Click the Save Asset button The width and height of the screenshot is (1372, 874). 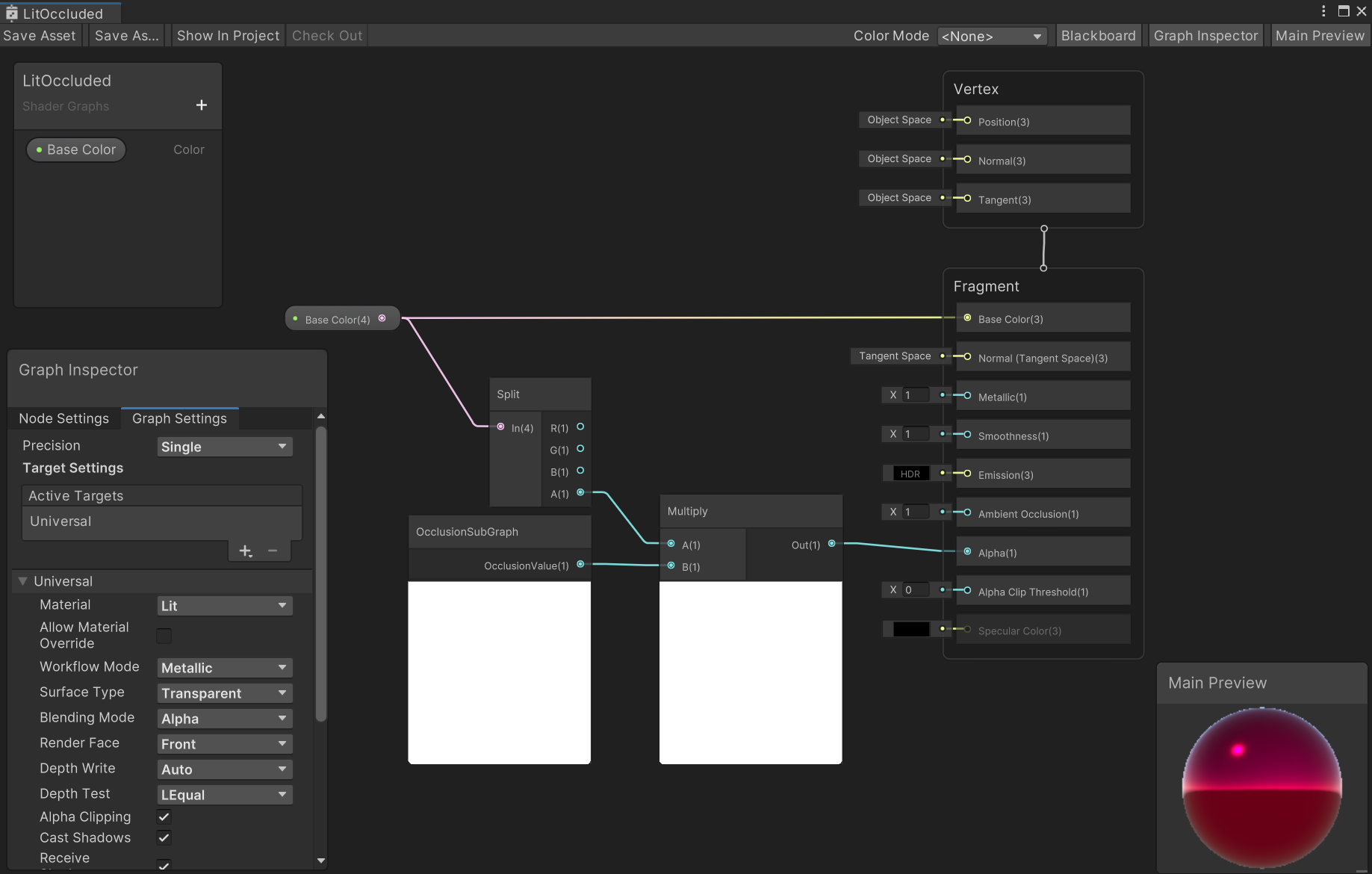point(40,35)
